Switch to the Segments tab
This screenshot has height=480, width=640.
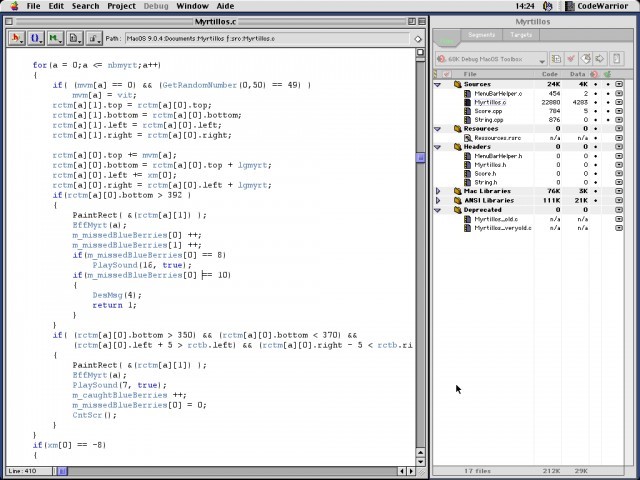click(482, 35)
